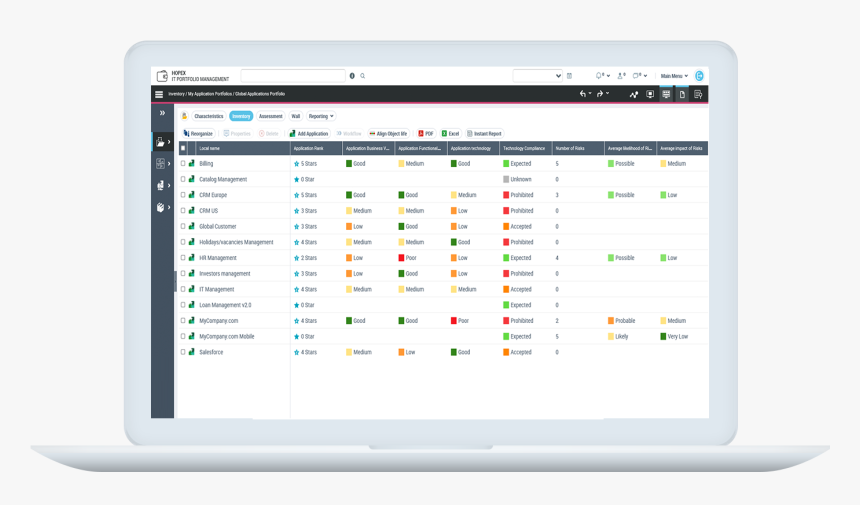Open the books library sidebar section
This screenshot has height=505, width=860.
pos(162,207)
